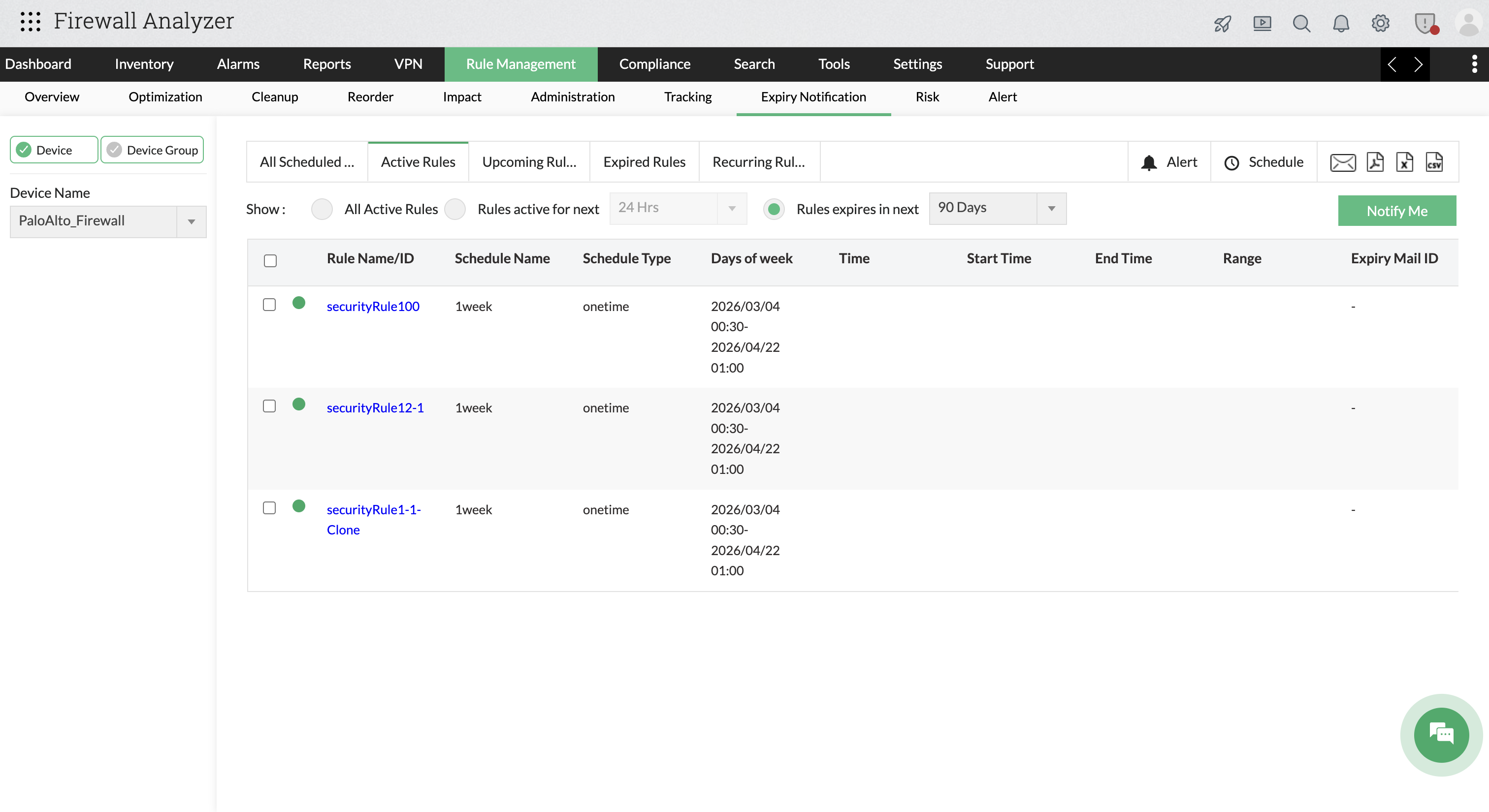Check the securityRule1-1-Clone row checkbox
Image resolution: width=1489 pixels, height=812 pixels.
(x=269, y=508)
